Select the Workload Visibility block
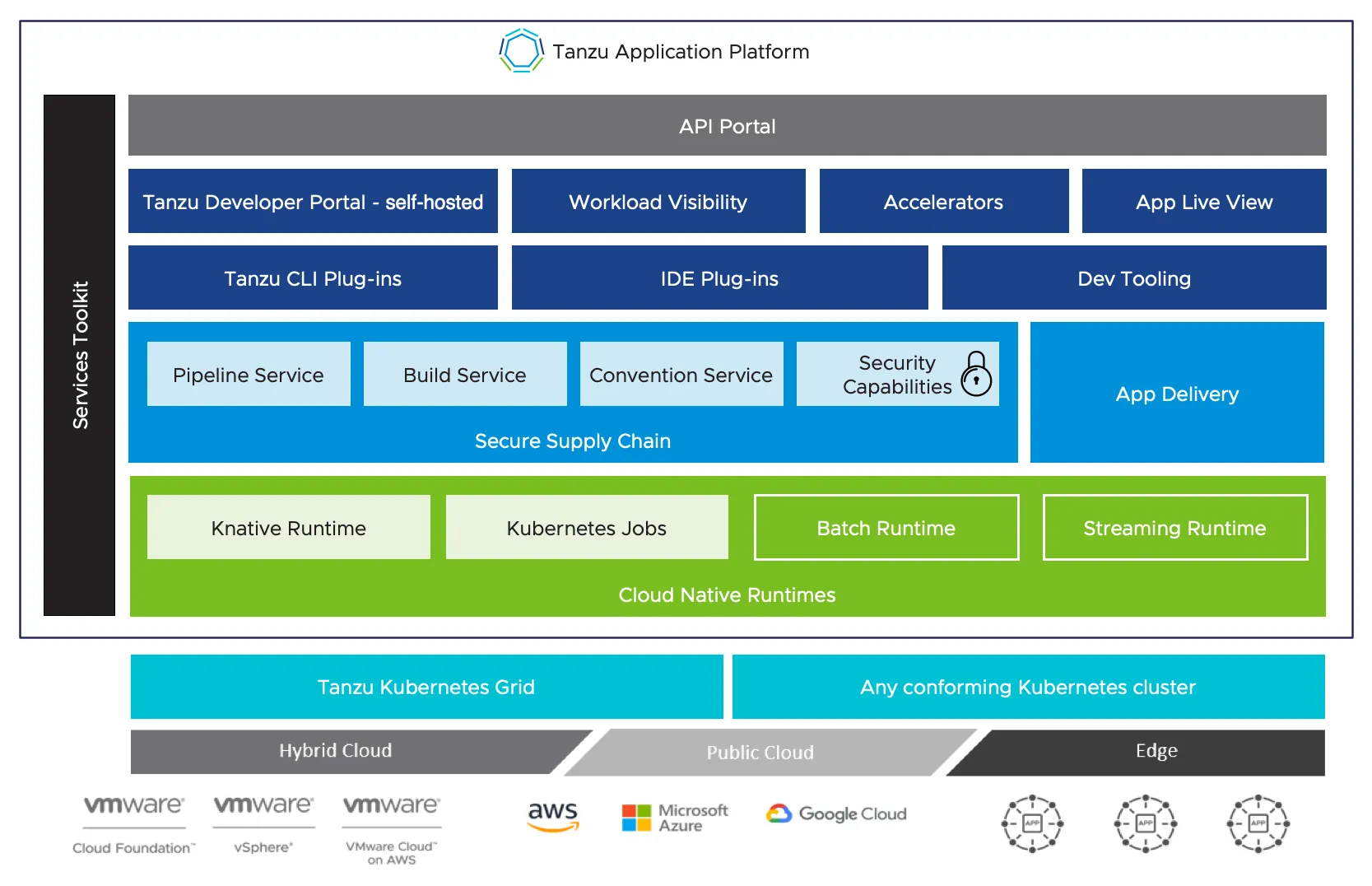Viewport: 1372px width, 886px height. tap(658, 201)
